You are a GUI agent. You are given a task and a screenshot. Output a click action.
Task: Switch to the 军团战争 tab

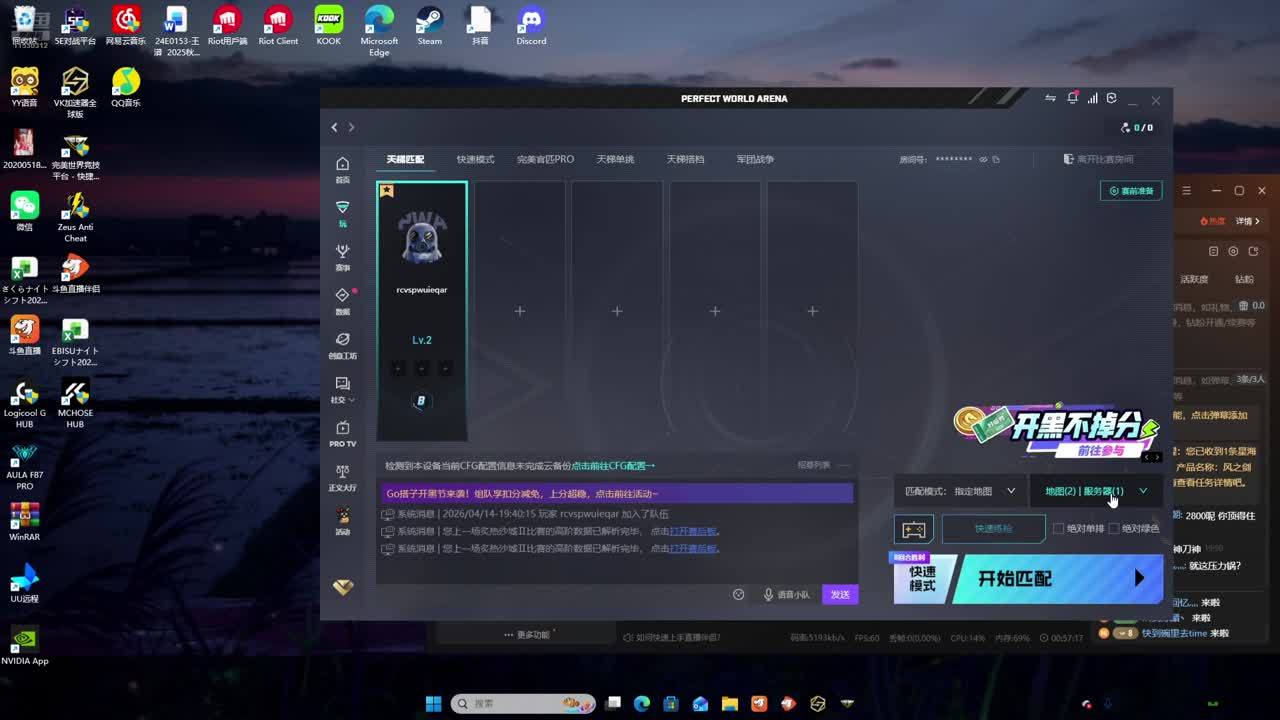[x=755, y=159]
